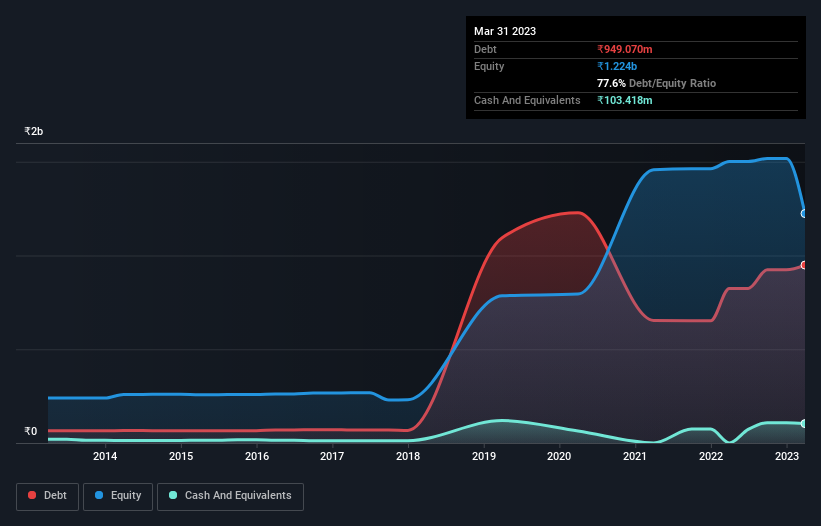Click the 2016 x-axis label
Image resolution: width=821 pixels, height=526 pixels.
click(x=257, y=456)
